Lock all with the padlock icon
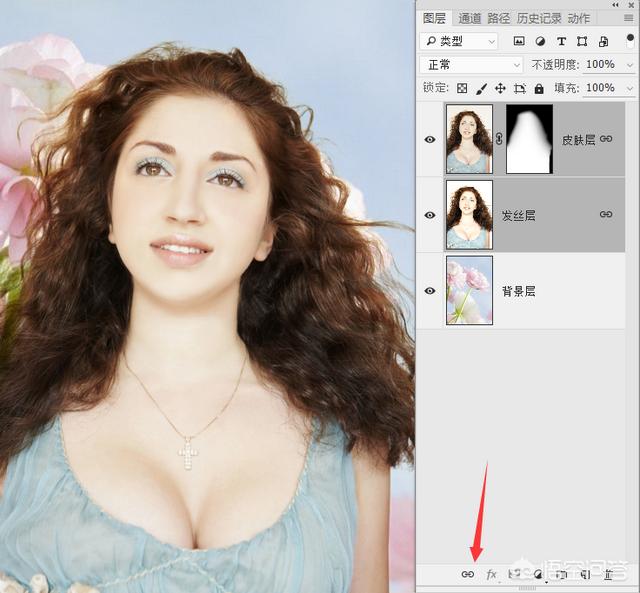640x593 pixels. tap(538, 88)
